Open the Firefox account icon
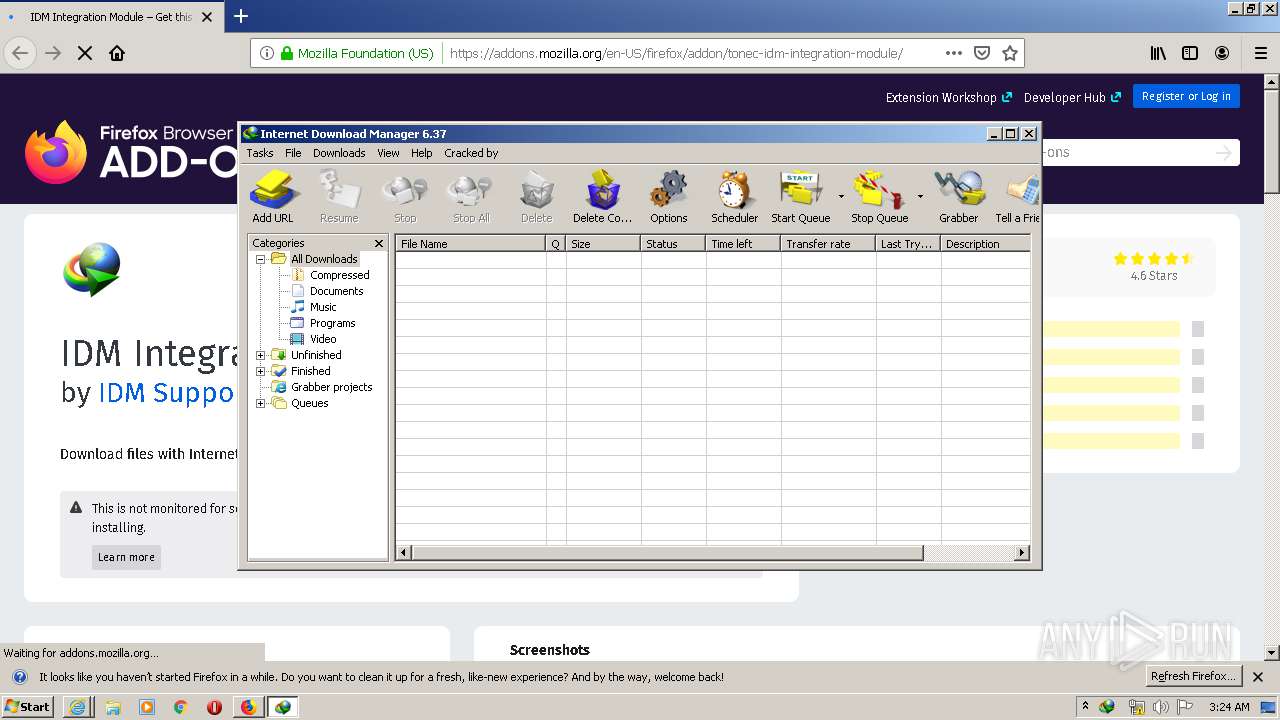The image size is (1280, 720). point(1222,53)
